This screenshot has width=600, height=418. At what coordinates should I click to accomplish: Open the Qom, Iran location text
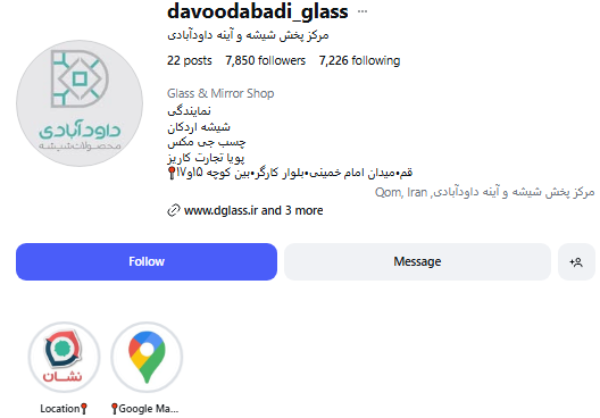[x=401, y=192]
